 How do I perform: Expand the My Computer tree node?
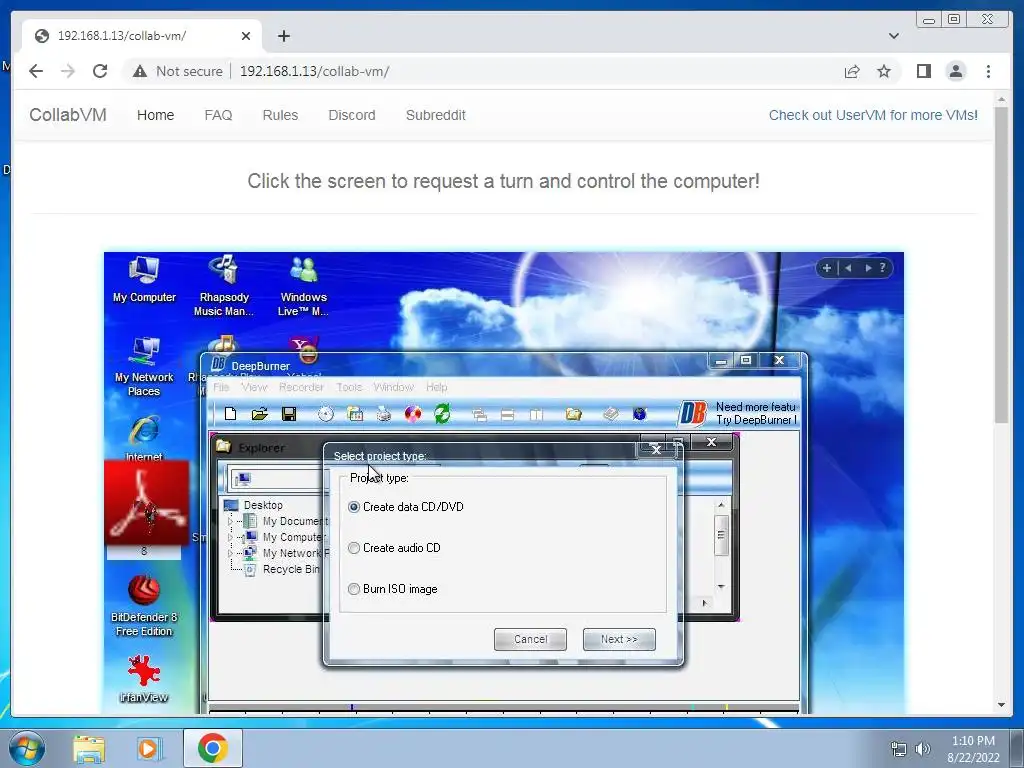pos(230,537)
